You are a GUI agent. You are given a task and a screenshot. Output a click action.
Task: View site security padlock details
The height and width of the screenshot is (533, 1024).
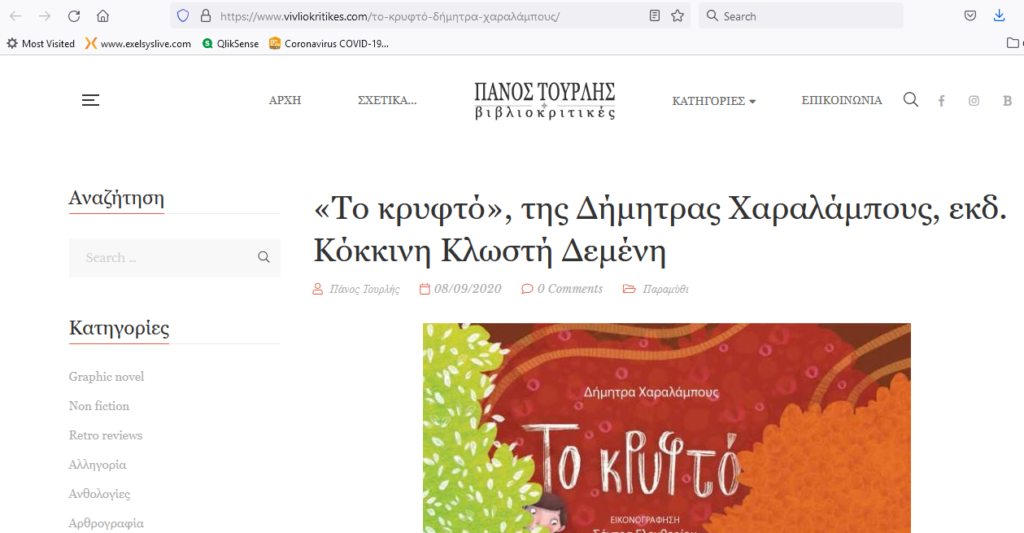[x=206, y=16]
